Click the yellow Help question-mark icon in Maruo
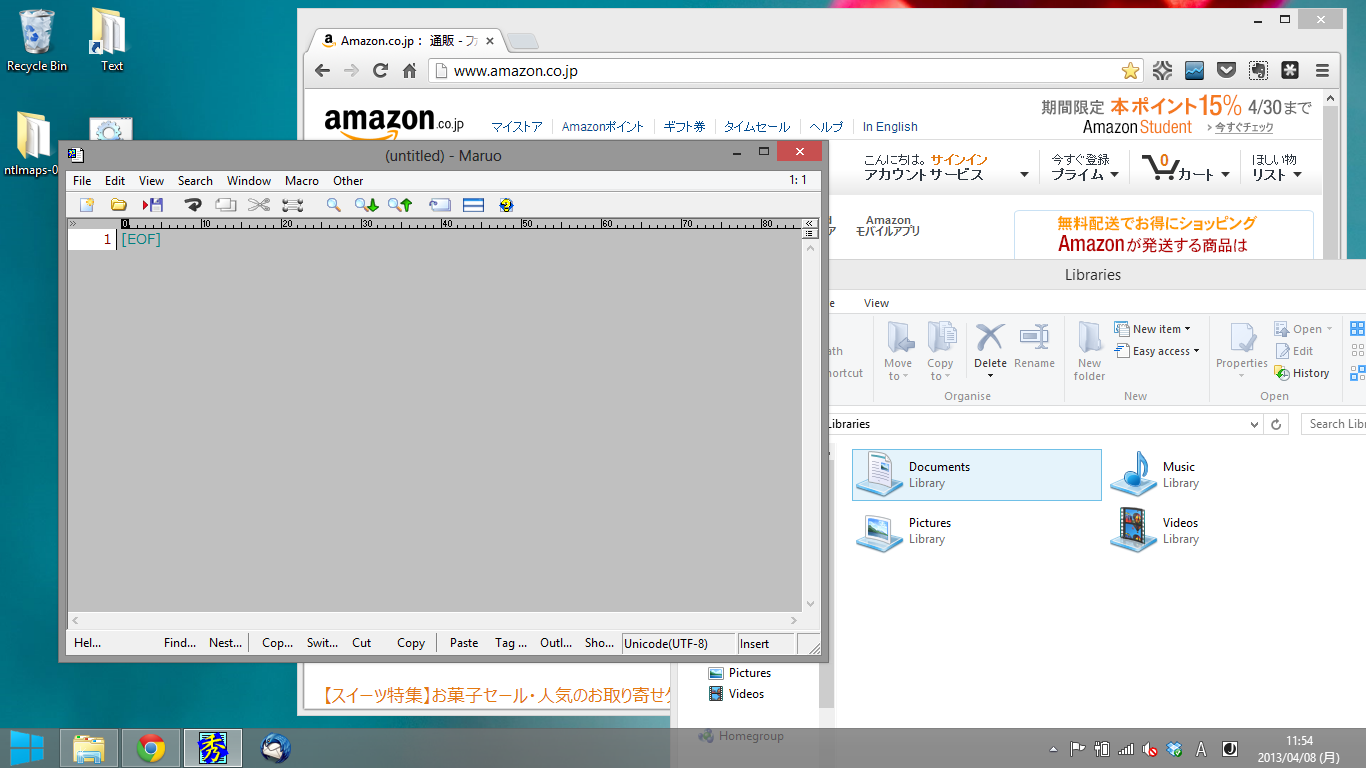1366x768 pixels. click(x=506, y=205)
